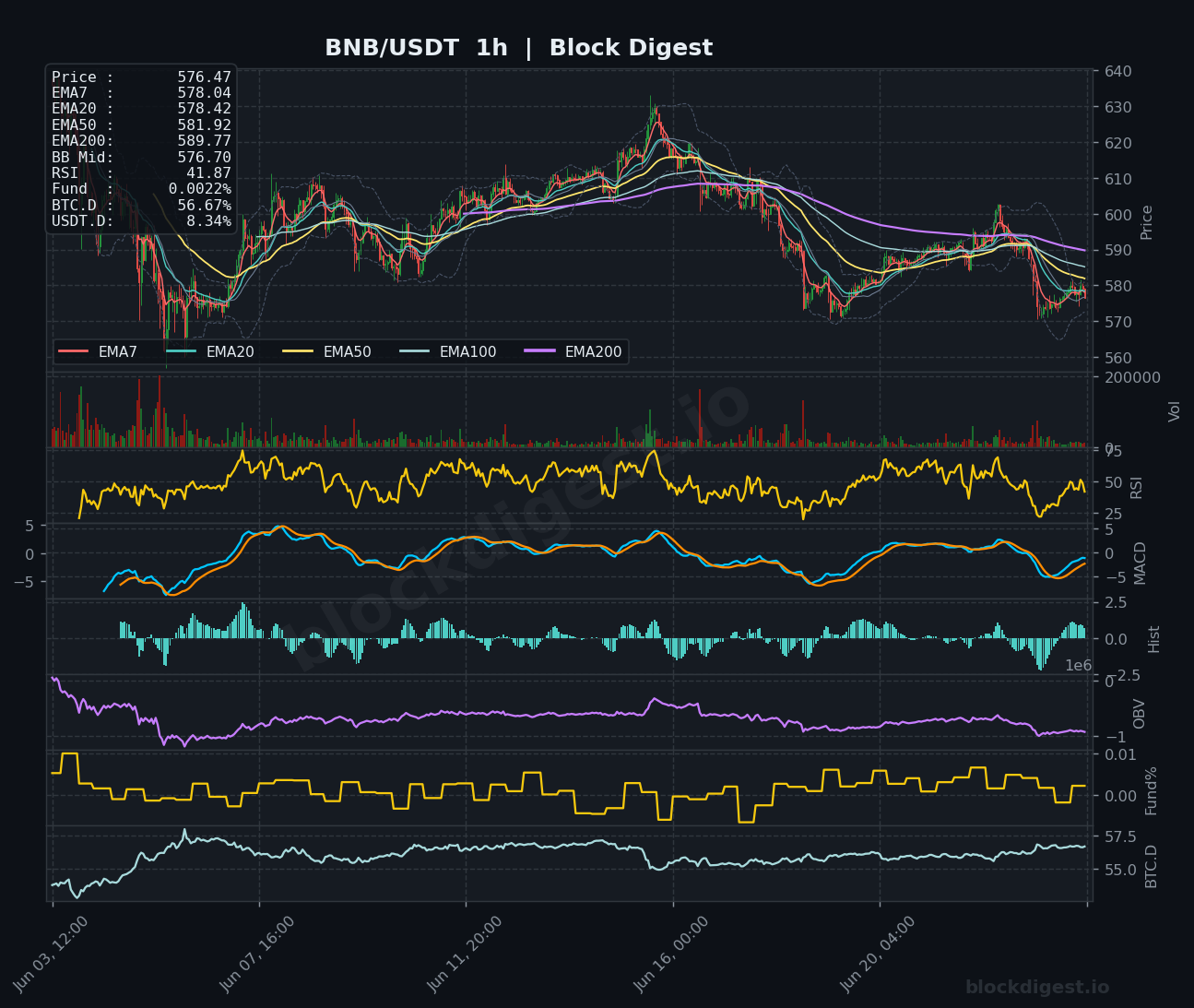Screen dimensions: 1194x1008
Task: Click the 'Jun 11, 20:00' date label
Action: 466,955
